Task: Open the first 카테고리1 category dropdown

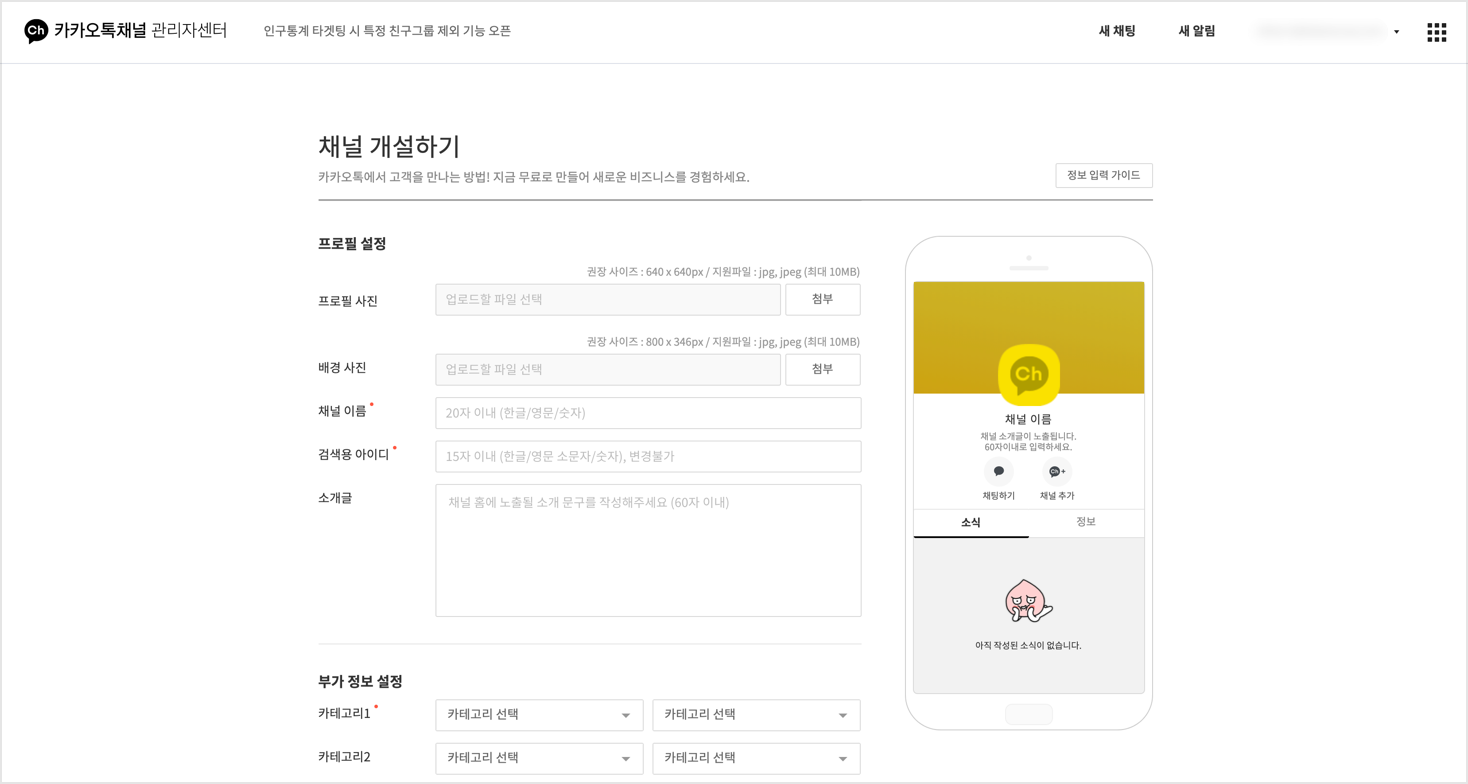Action: tap(539, 715)
